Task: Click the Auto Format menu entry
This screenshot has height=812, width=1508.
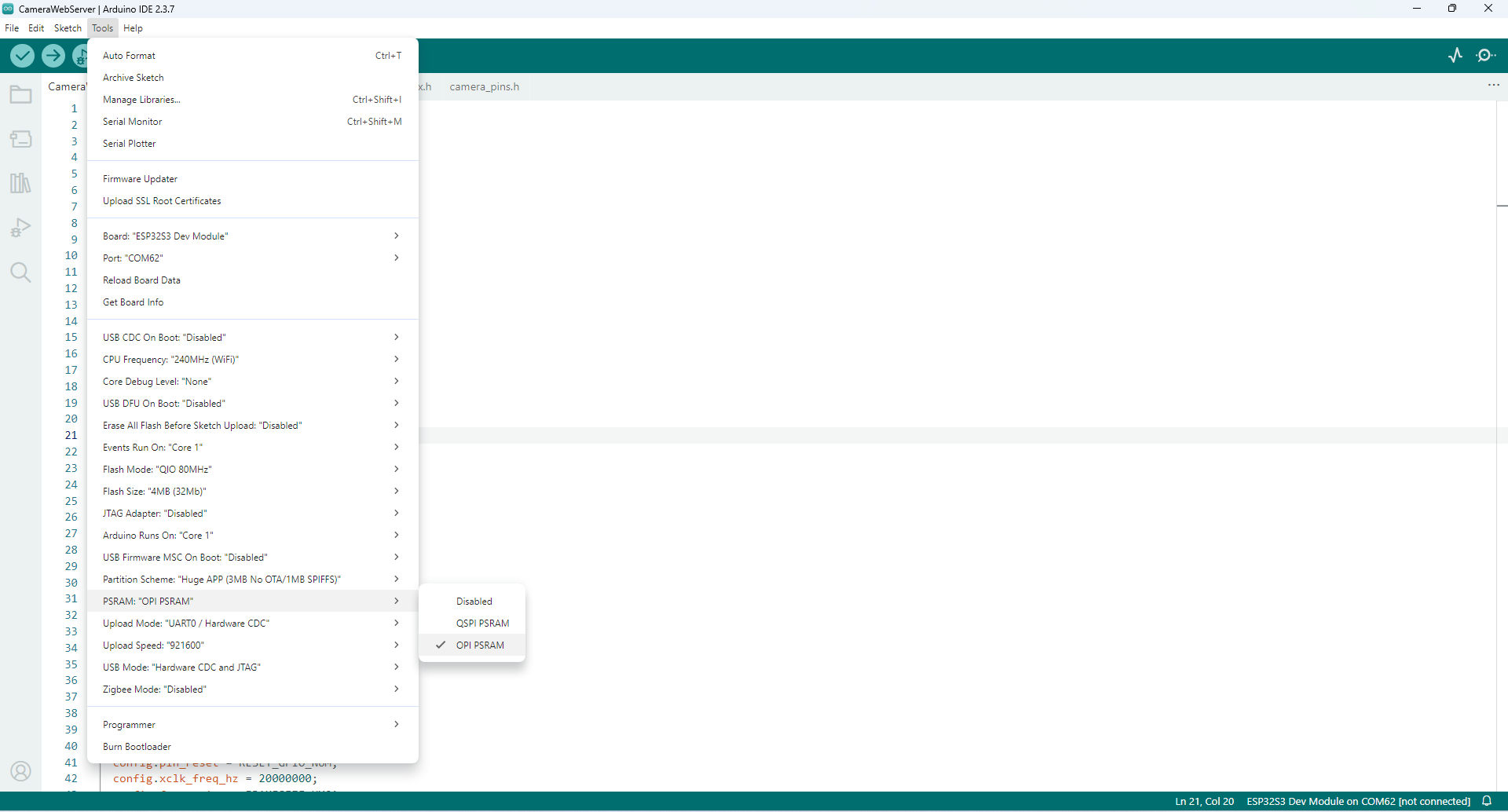Action: click(x=130, y=56)
